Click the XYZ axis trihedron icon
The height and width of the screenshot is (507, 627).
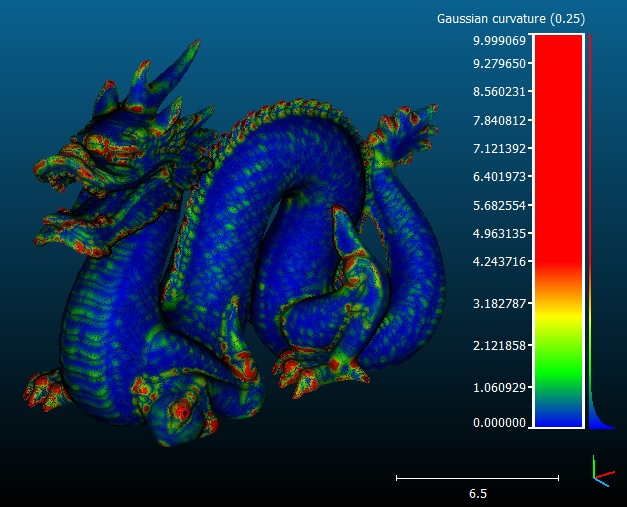tap(603, 471)
